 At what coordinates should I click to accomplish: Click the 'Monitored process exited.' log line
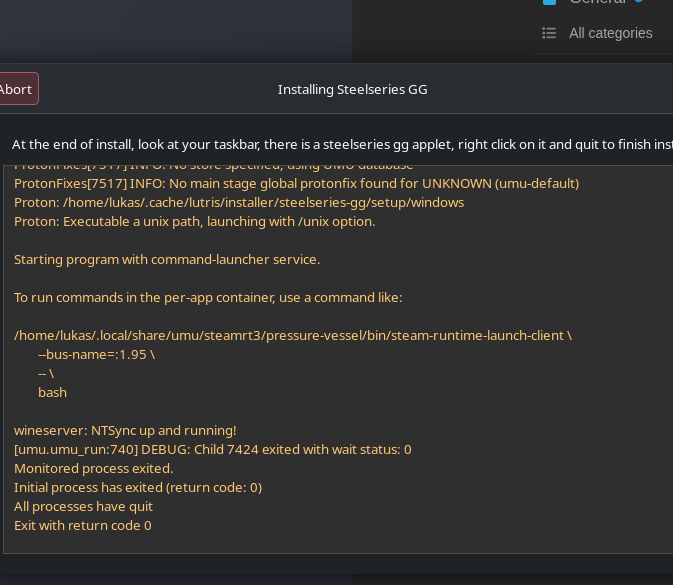point(94,468)
